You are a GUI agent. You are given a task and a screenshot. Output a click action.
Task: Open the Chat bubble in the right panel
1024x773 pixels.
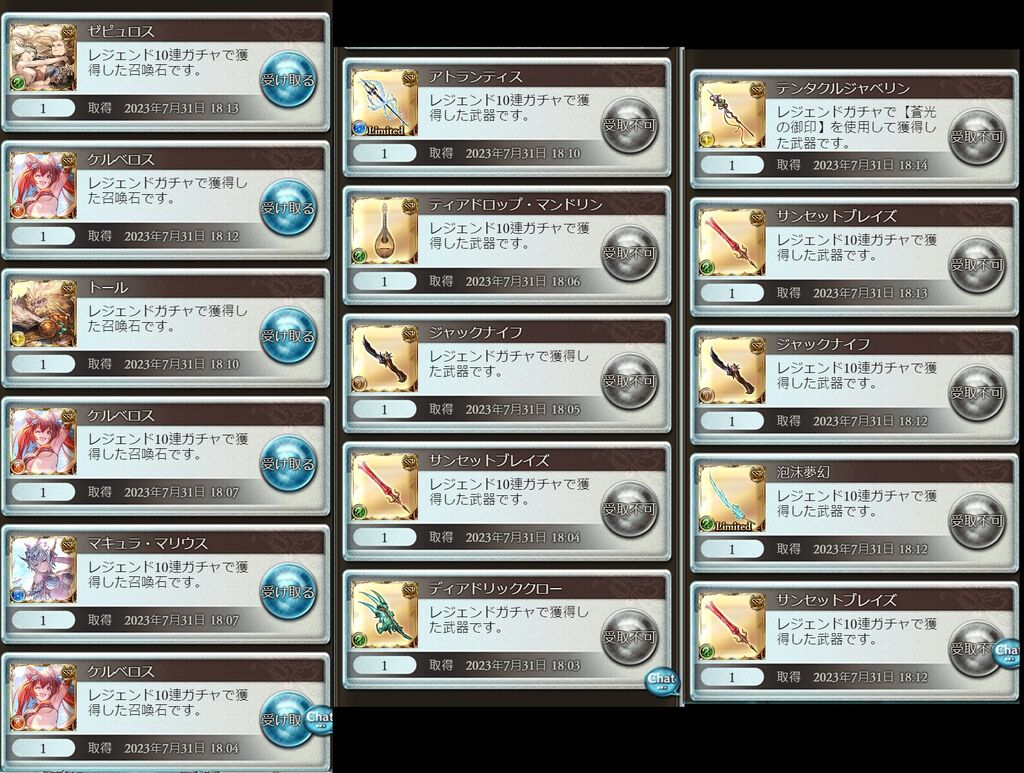pyautogui.click(x=1008, y=653)
